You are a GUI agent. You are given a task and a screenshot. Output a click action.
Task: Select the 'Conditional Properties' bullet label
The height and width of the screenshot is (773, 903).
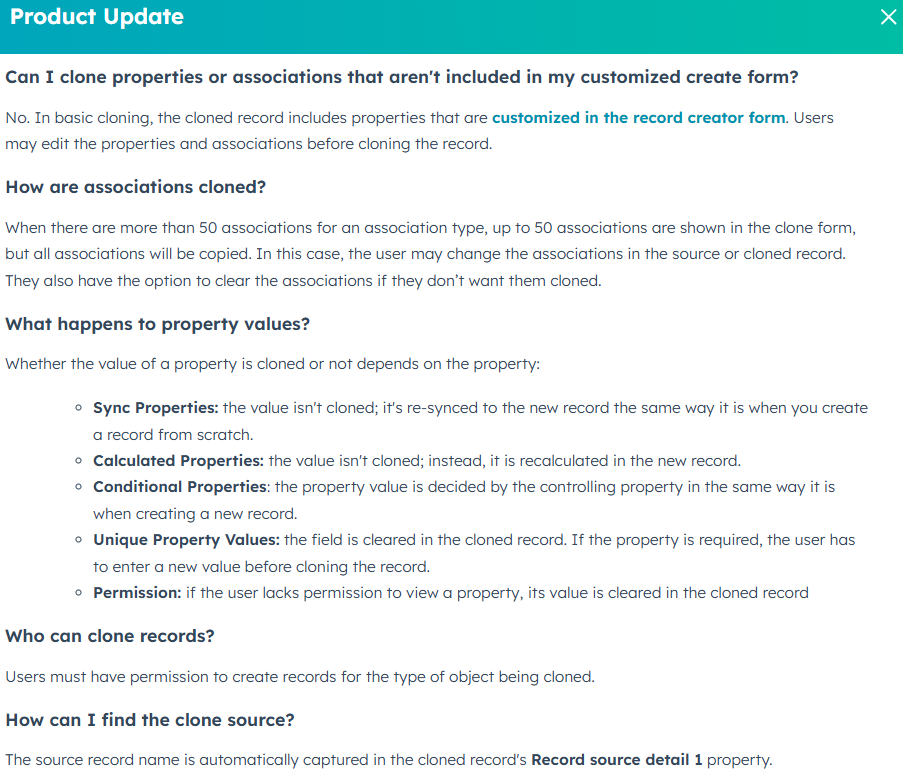(180, 487)
